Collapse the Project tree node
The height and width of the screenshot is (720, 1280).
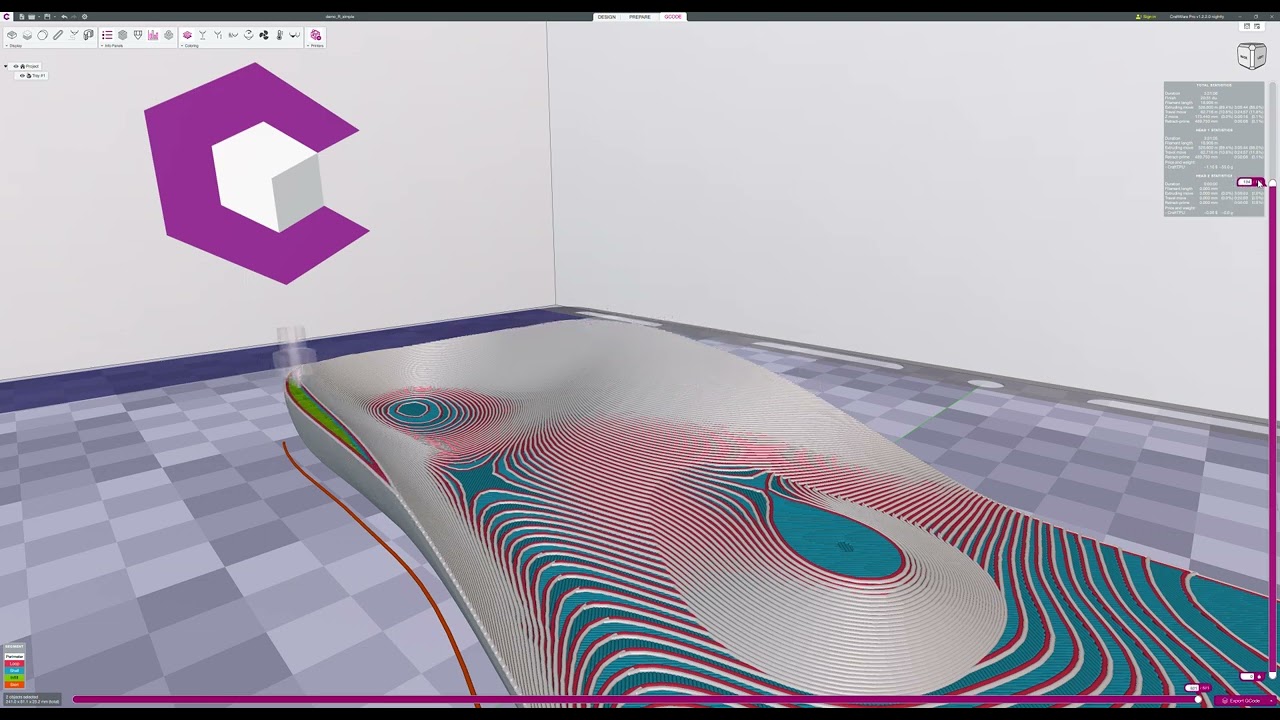[x=6, y=66]
